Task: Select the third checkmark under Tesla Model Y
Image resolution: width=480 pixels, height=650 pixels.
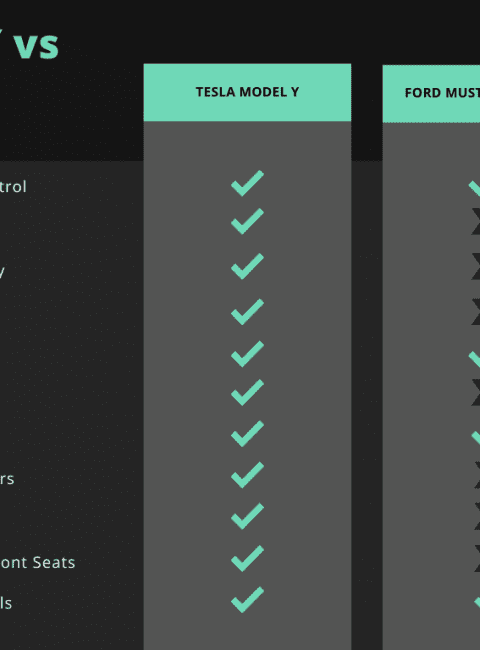Action: coord(247,266)
